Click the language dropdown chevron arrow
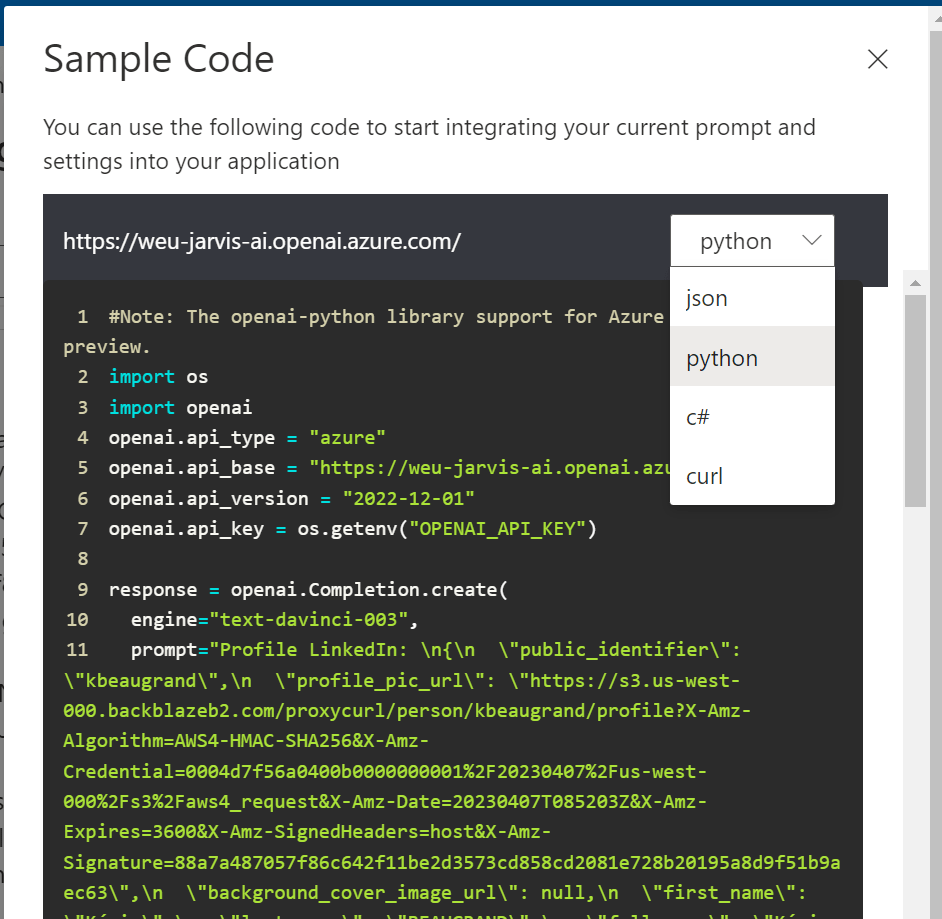 click(811, 241)
